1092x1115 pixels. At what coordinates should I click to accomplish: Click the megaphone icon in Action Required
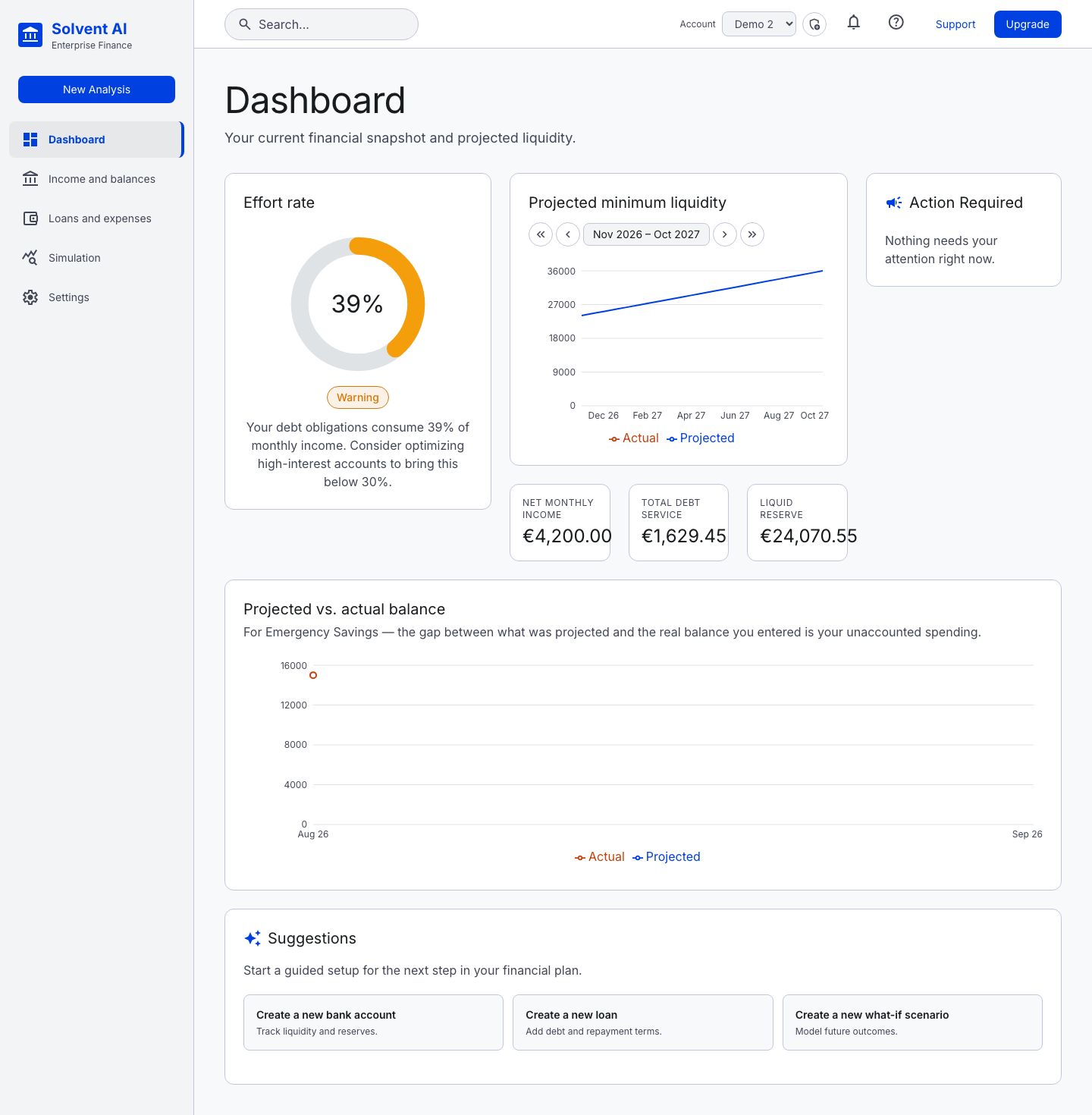click(894, 203)
